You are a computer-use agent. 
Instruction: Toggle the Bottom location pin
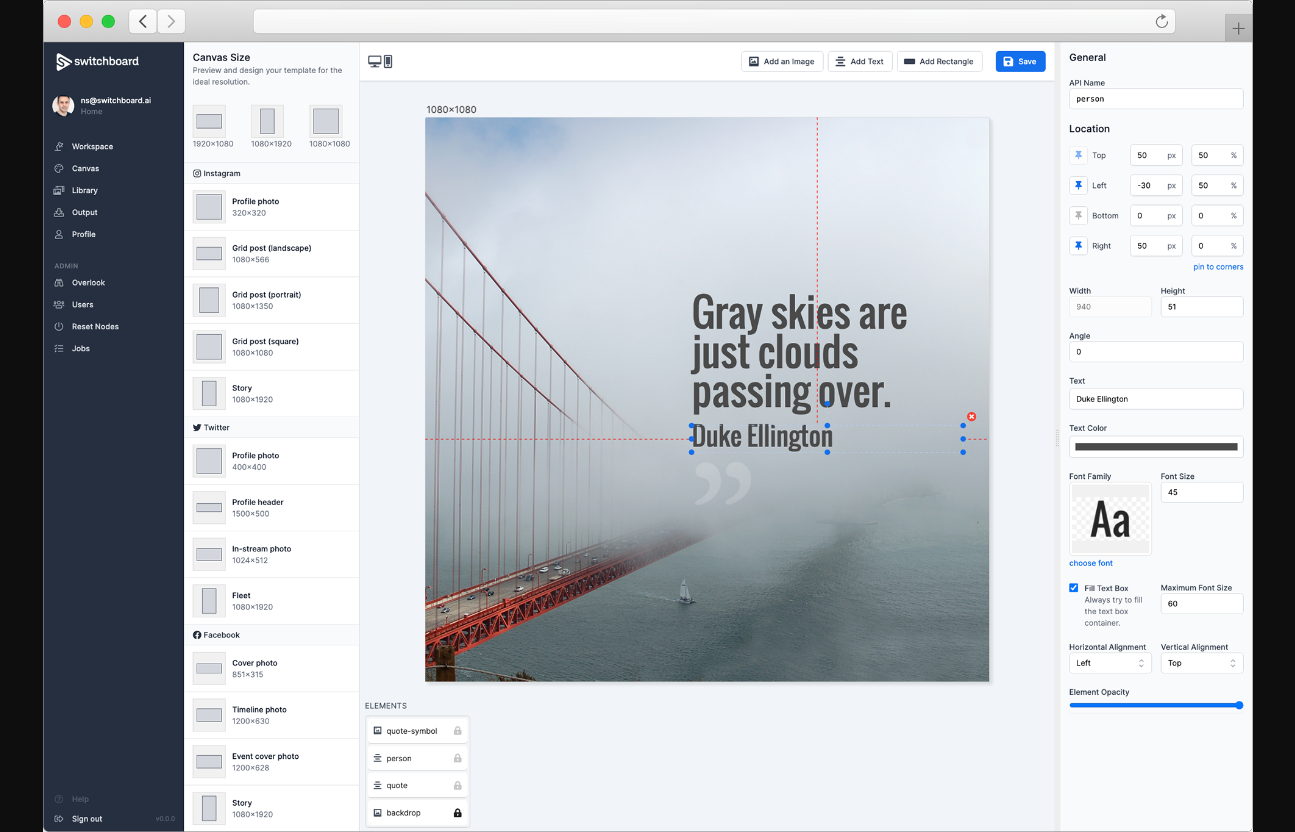pyautogui.click(x=1078, y=216)
